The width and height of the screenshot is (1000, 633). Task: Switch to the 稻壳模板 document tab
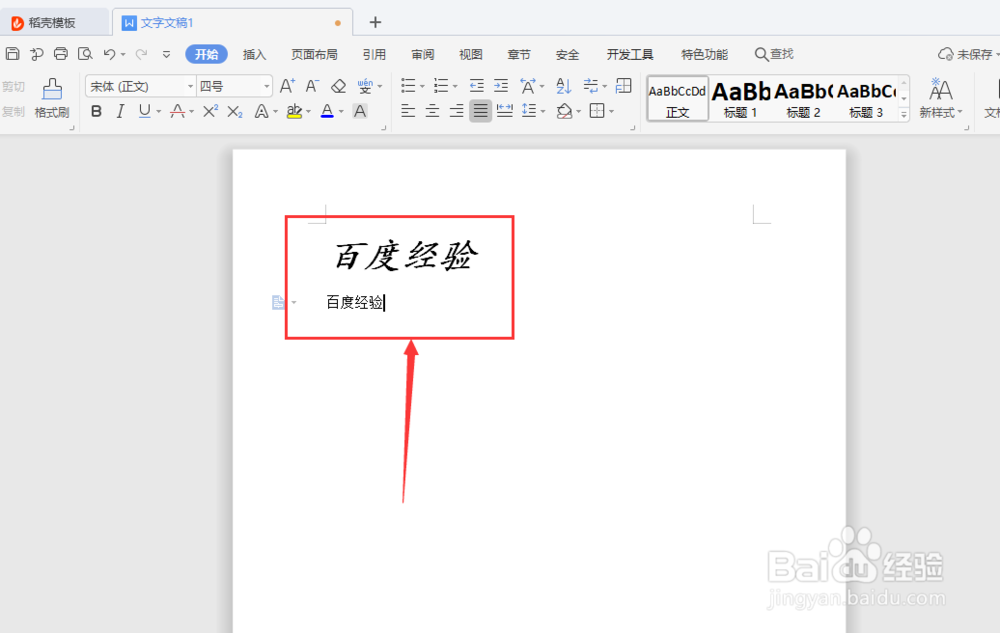coord(53,23)
